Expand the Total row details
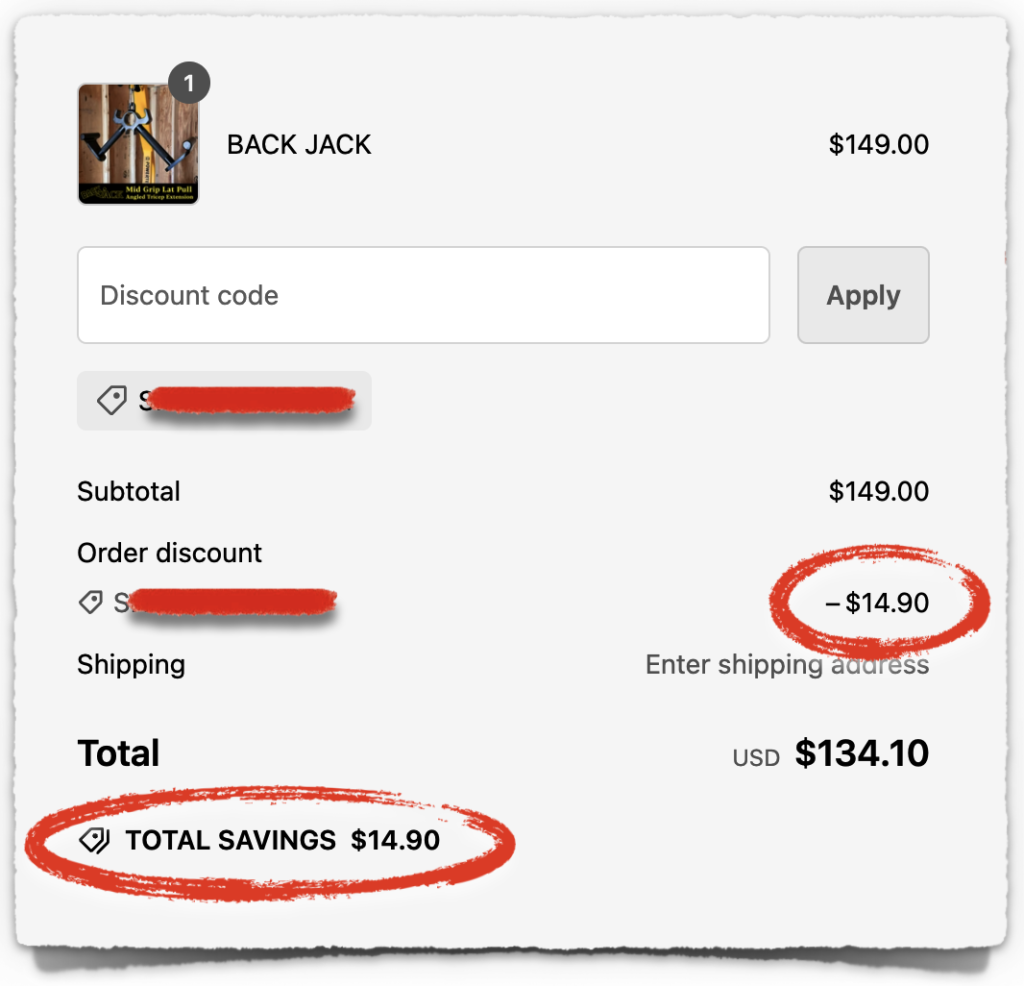This screenshot has width=1024, height=986. [x=118, y=753]
